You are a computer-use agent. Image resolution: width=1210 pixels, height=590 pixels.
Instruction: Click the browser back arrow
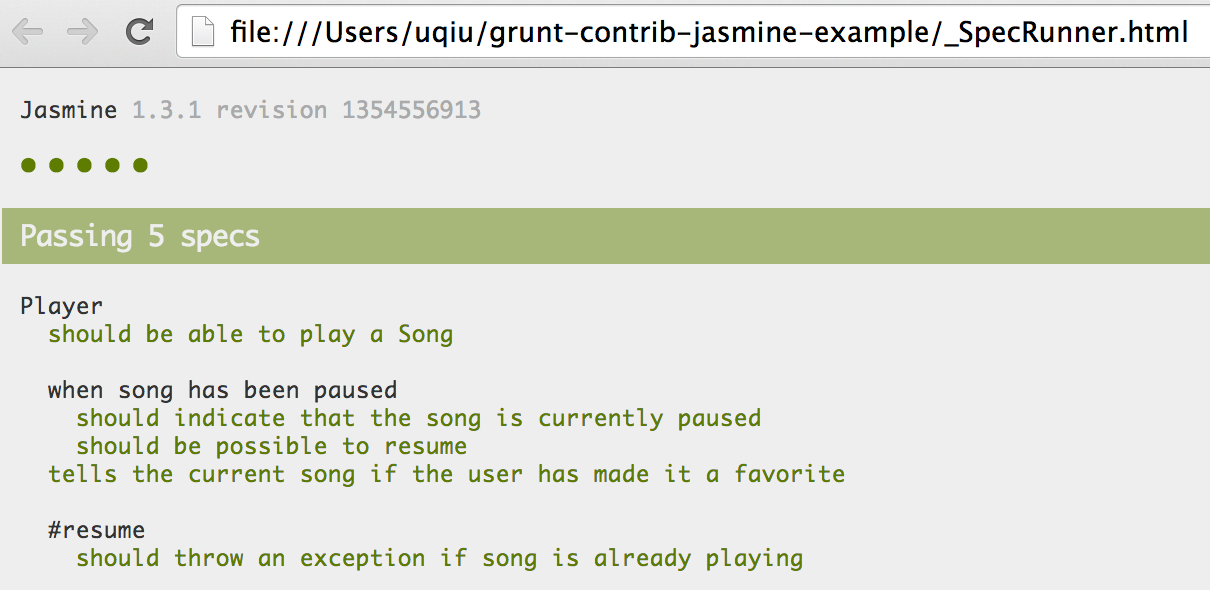click(27, 32)
